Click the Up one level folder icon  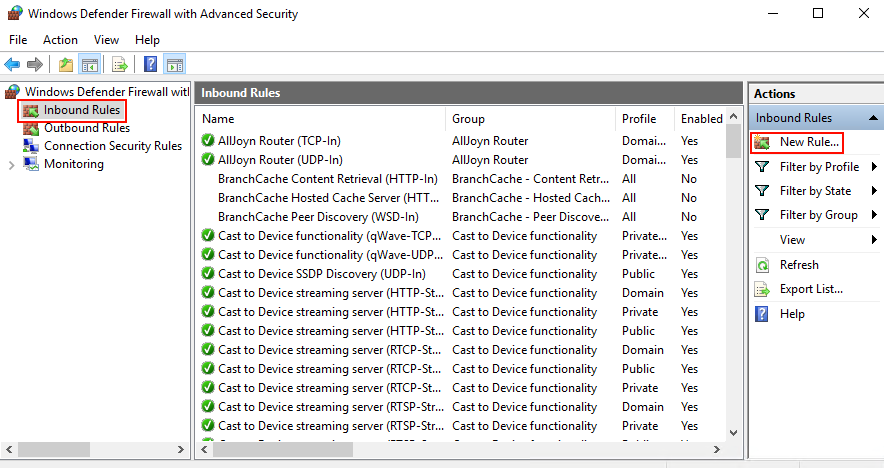pos(66,65)
